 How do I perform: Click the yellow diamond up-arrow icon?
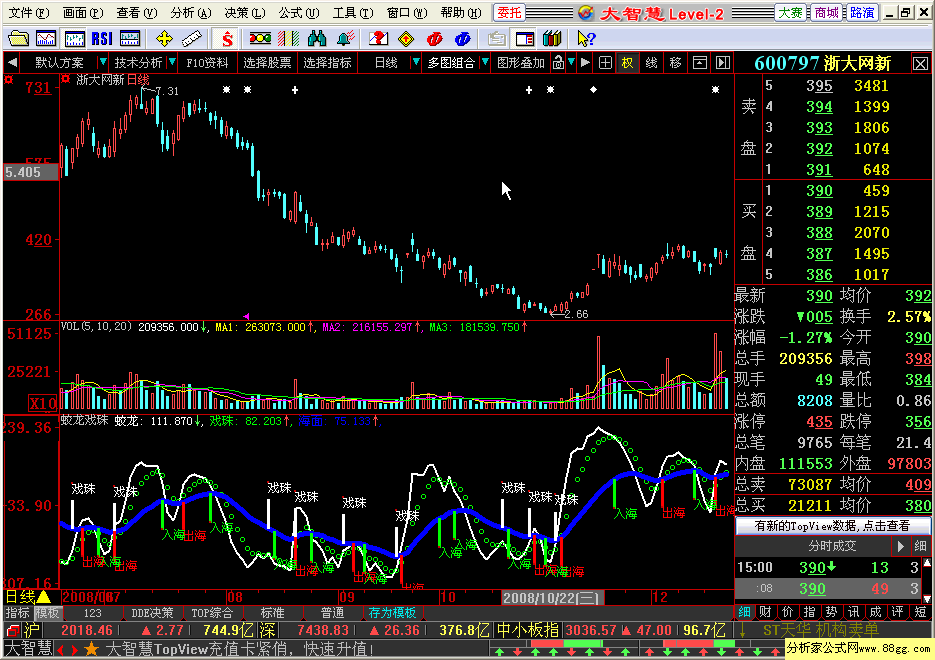click(x=406, y=39)
